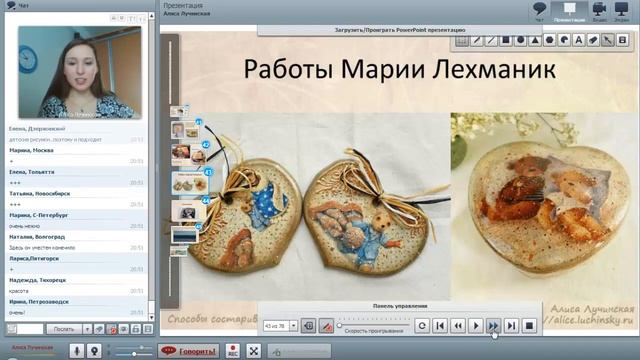Select slide thumbnail numbered 44
Viewport: 640px width, 360px height.
tap(188, 211)
